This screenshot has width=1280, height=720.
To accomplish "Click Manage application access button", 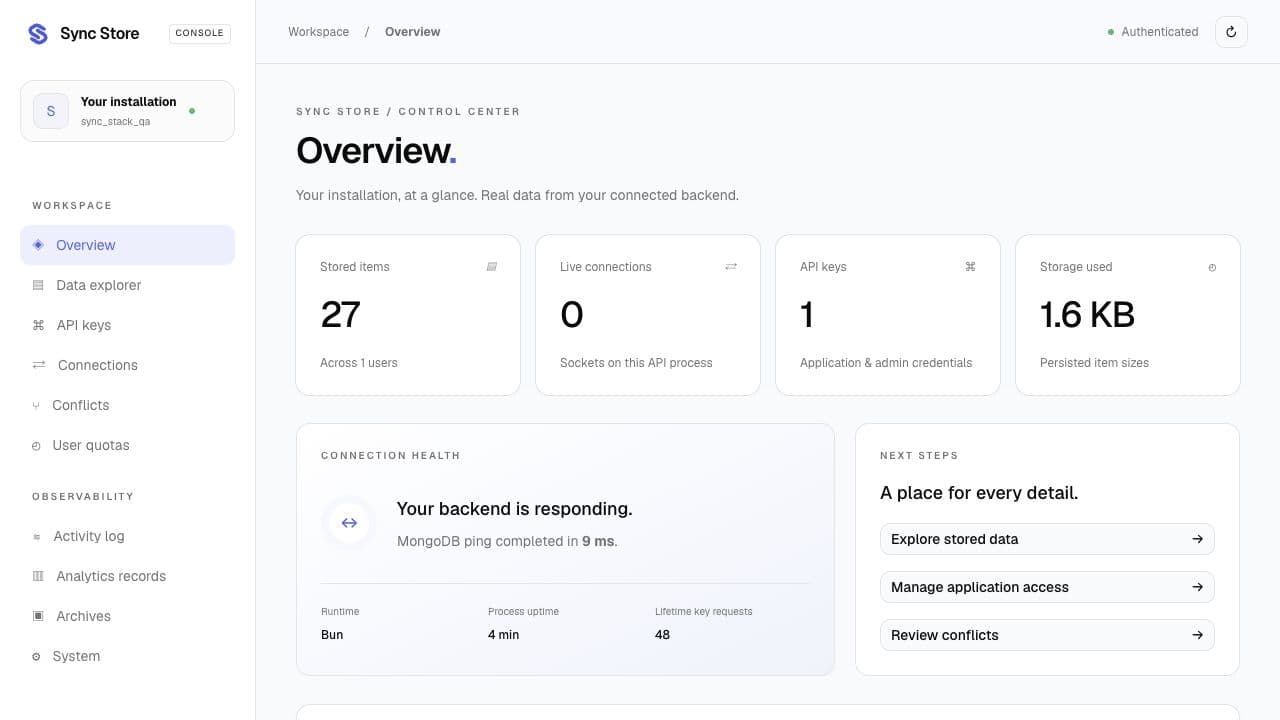I will 1047,587.
